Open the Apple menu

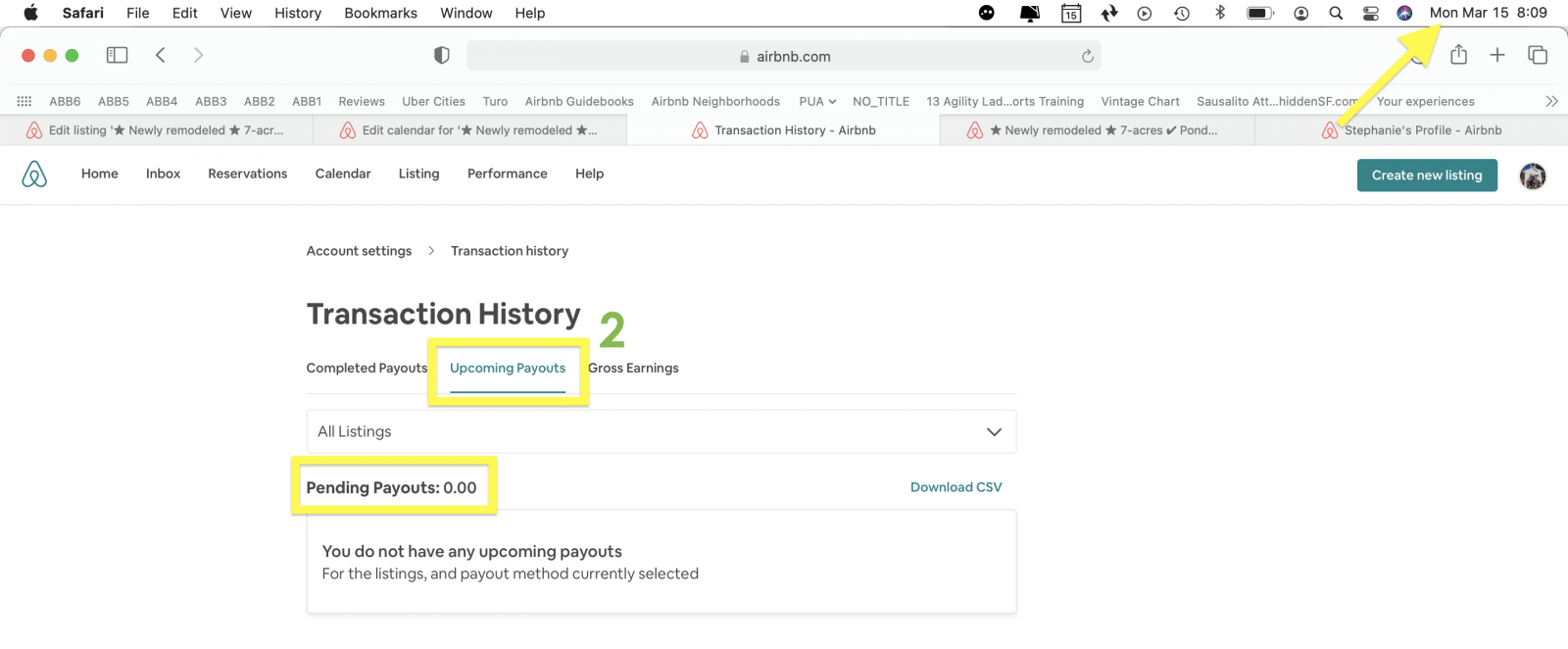point(30,13)
